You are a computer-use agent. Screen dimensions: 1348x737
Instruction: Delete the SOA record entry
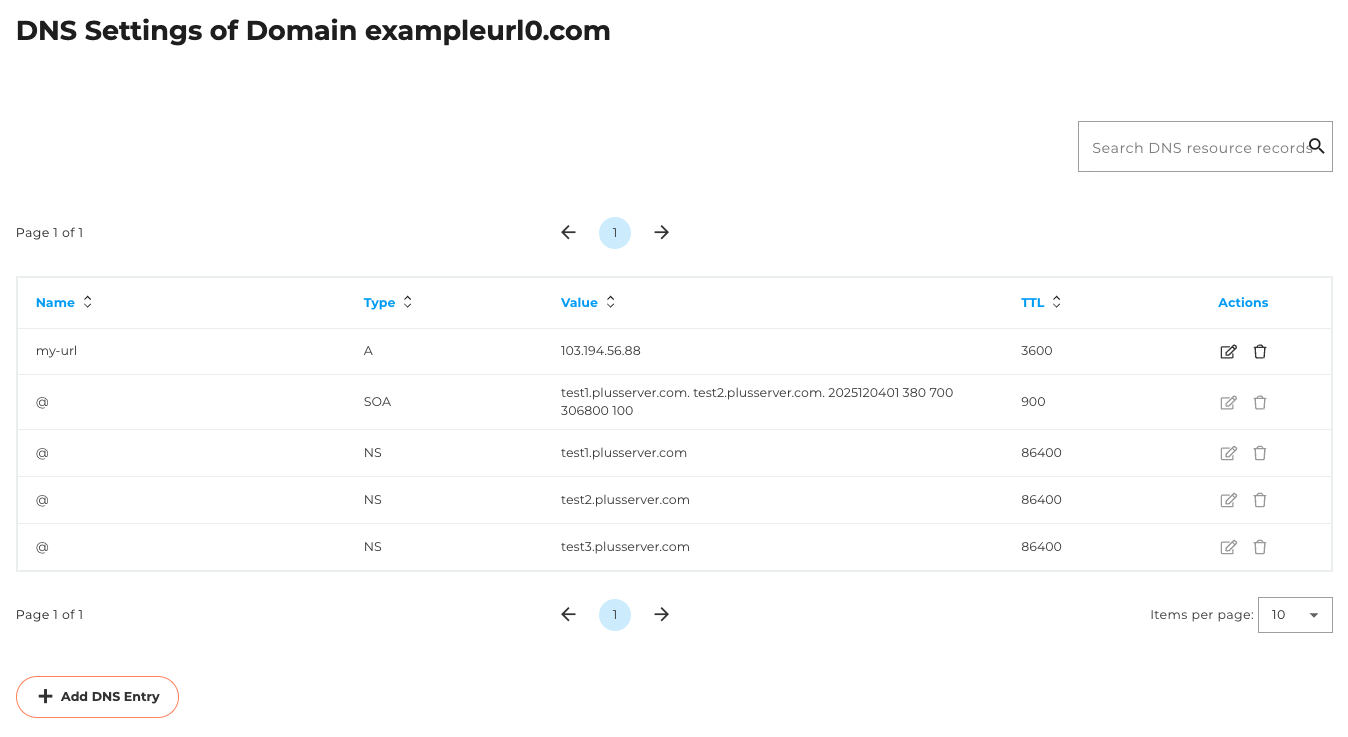tap(1260, 402)
